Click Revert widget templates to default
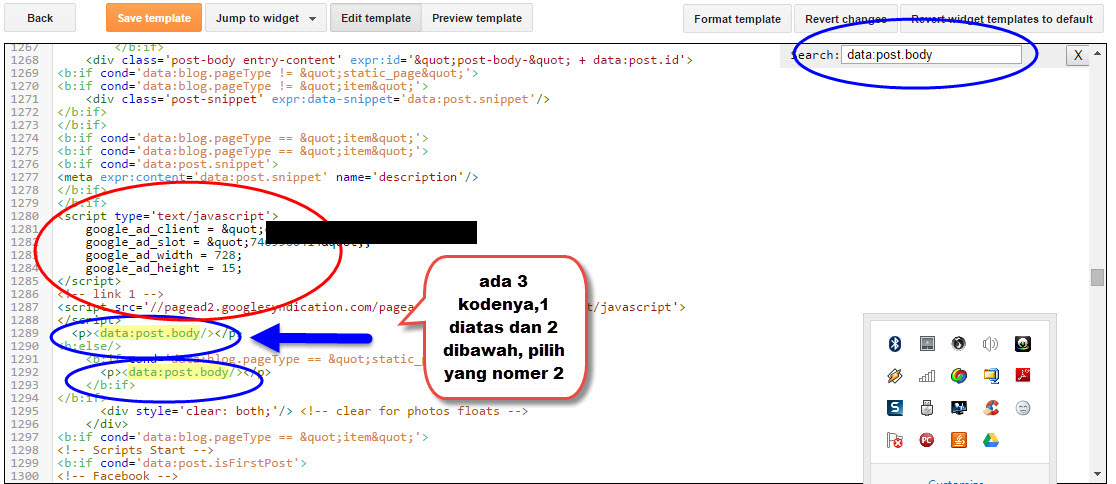1116x484 pixels. 1001,19
